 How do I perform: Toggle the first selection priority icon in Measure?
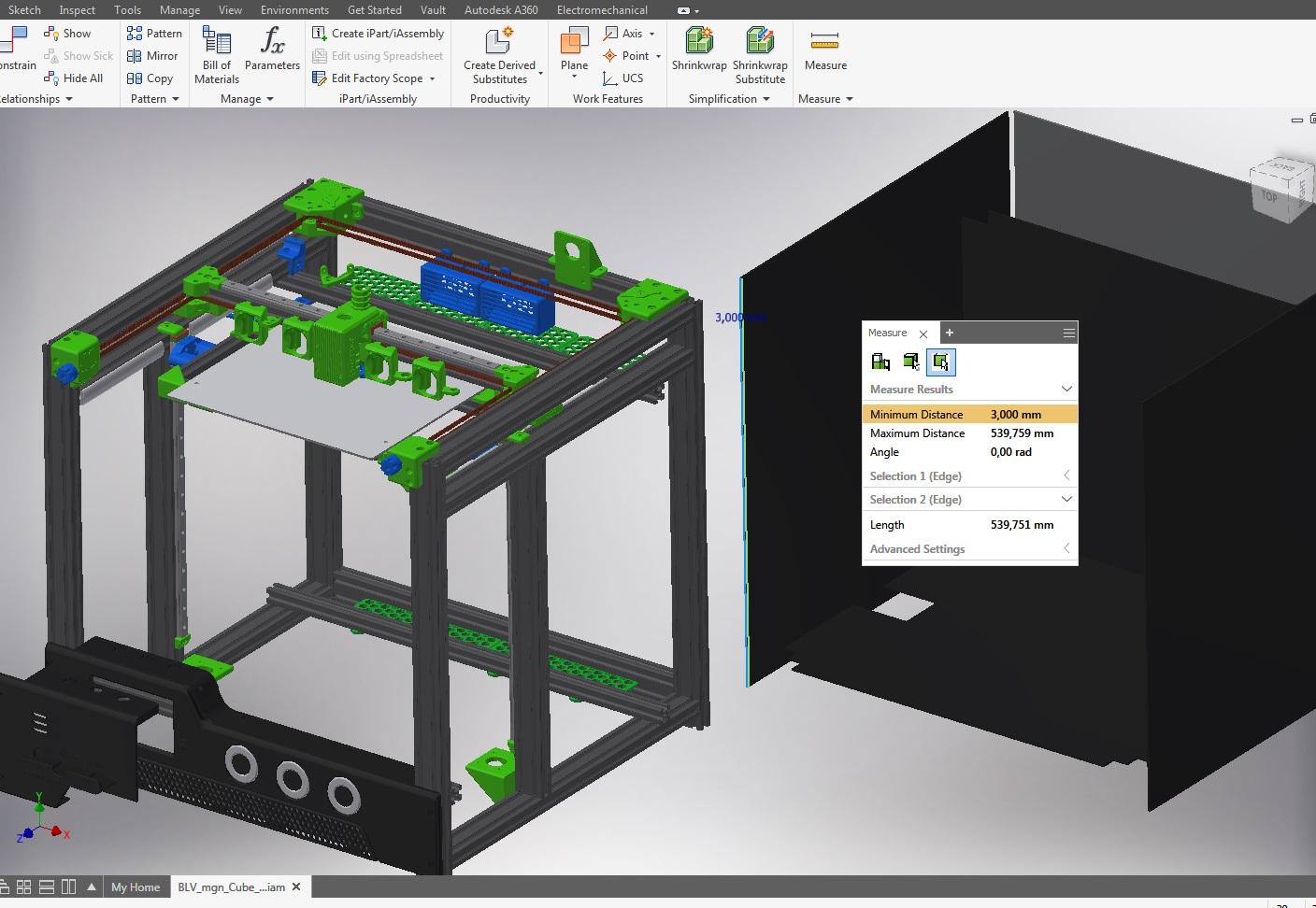[880, 362]
